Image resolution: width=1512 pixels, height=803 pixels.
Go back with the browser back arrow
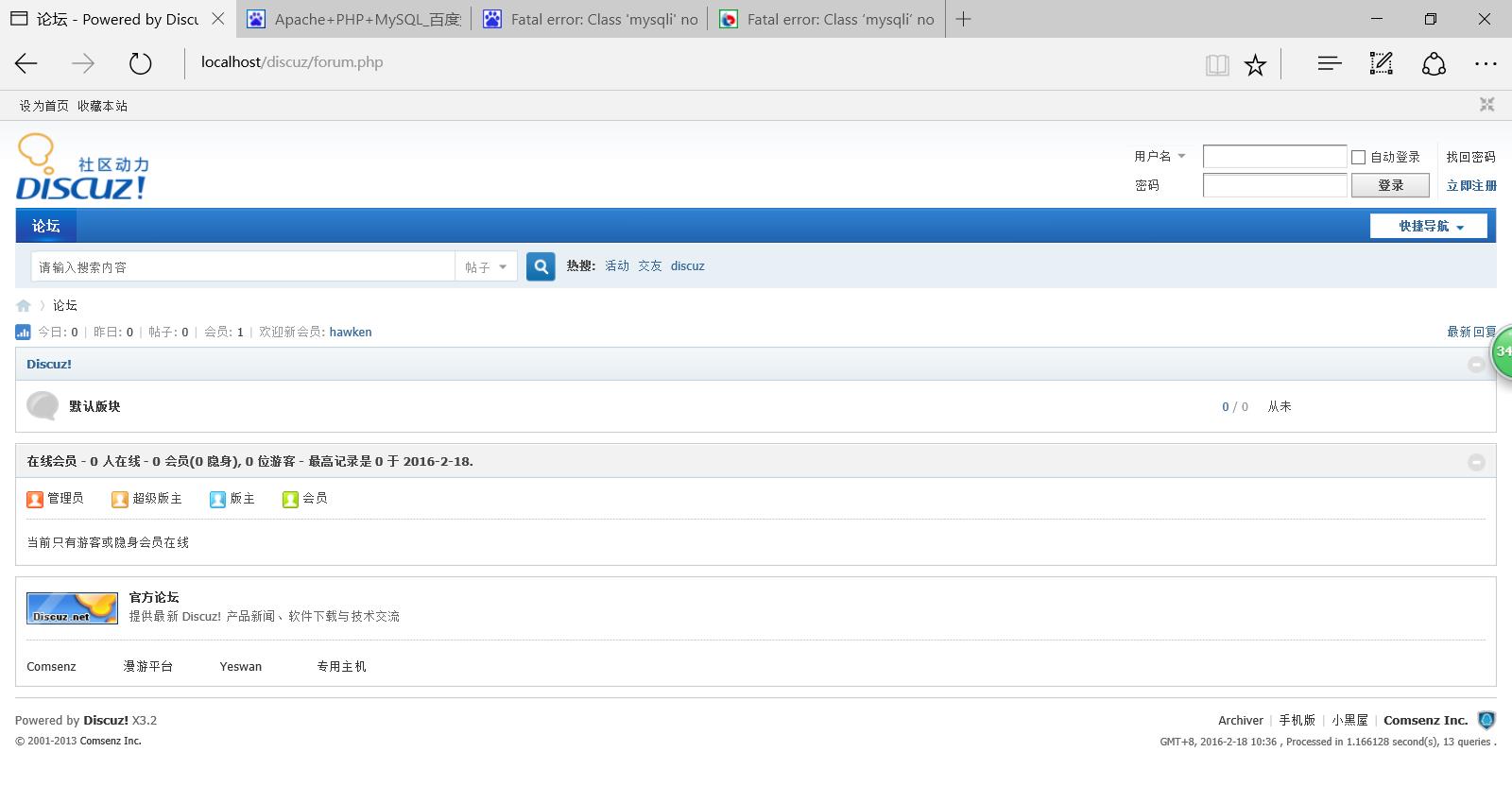(26, 63)
